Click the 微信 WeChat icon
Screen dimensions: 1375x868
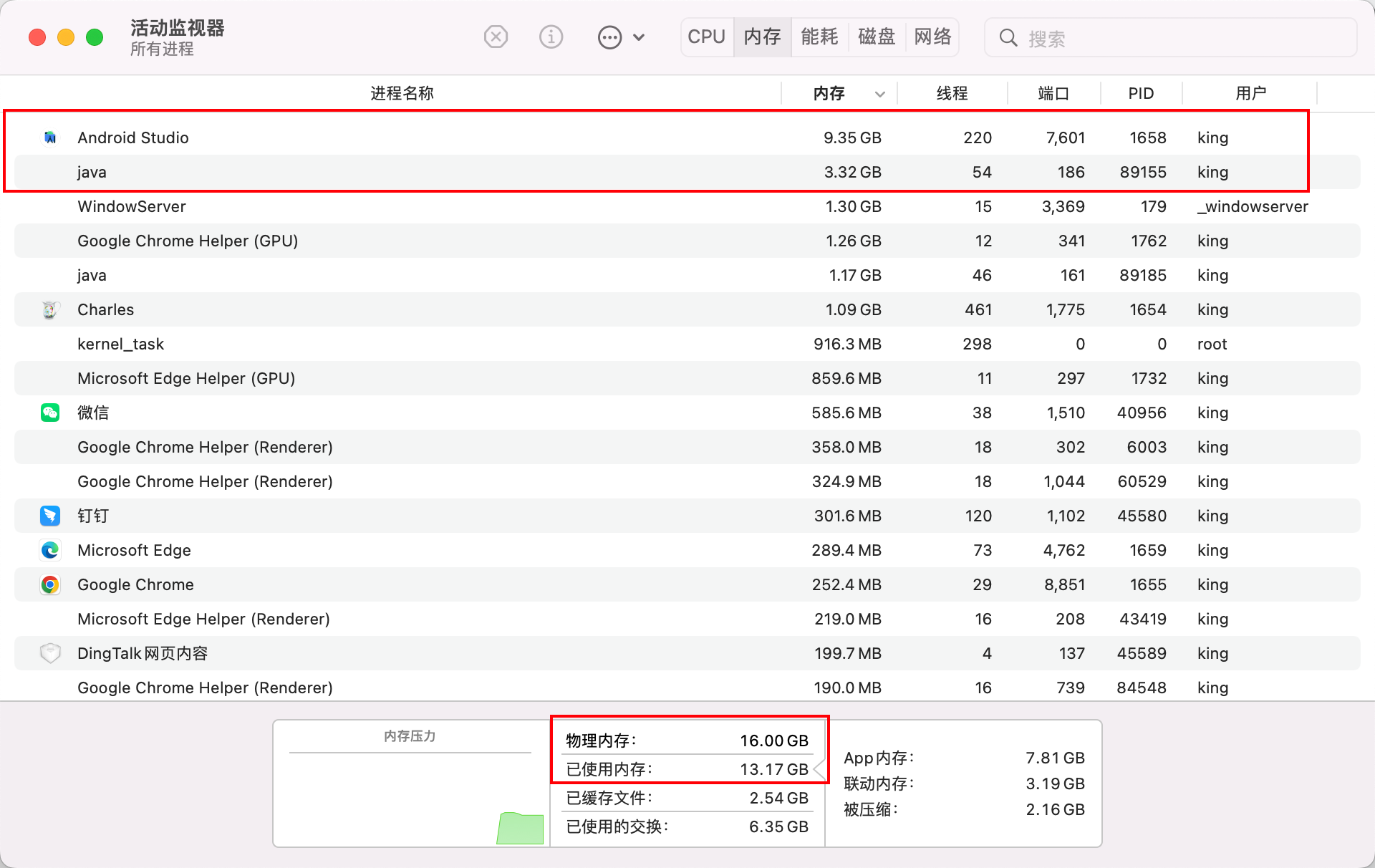(x=50, y=413)
